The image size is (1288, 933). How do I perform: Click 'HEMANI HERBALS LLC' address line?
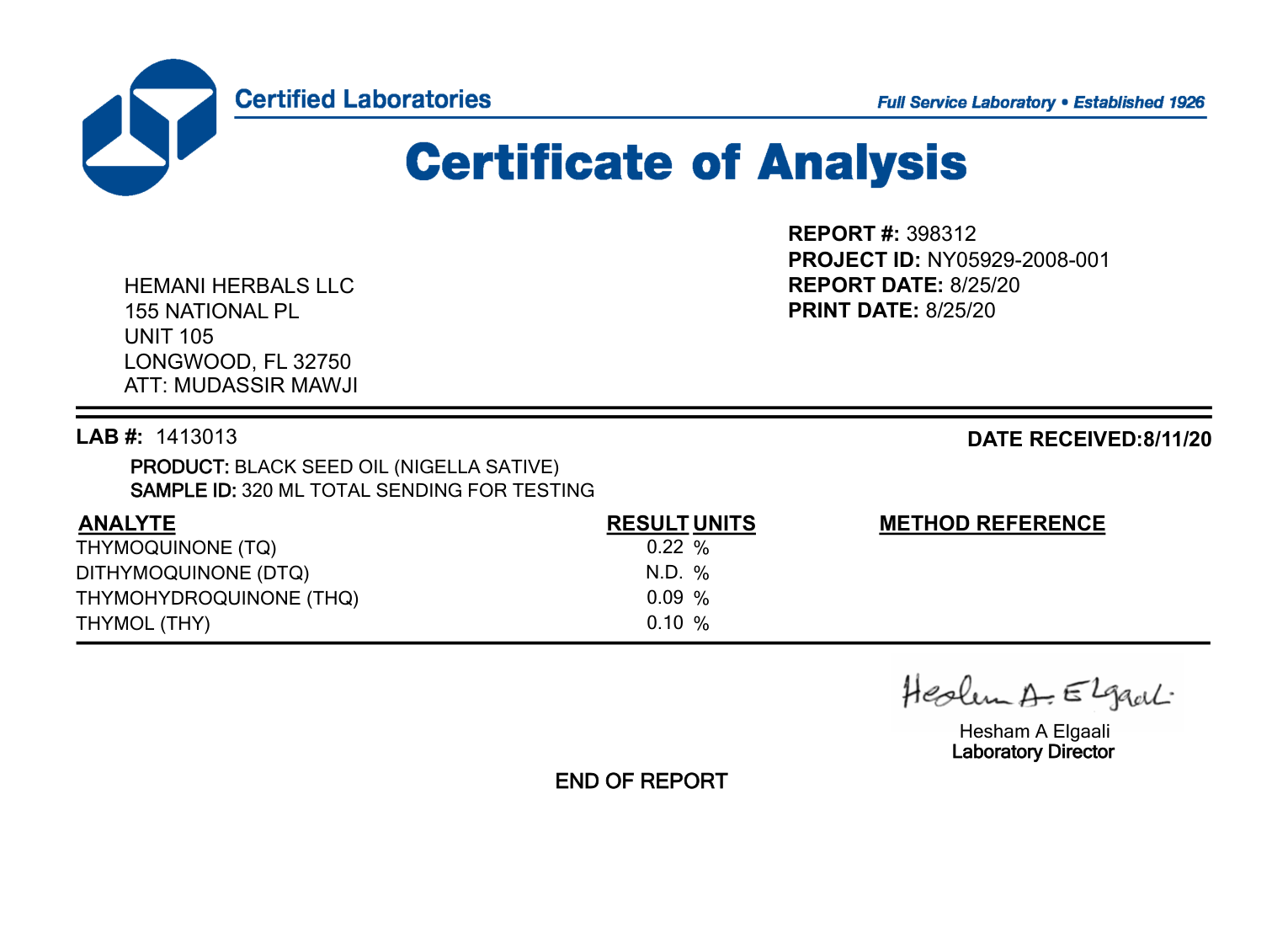click(239, 286)
